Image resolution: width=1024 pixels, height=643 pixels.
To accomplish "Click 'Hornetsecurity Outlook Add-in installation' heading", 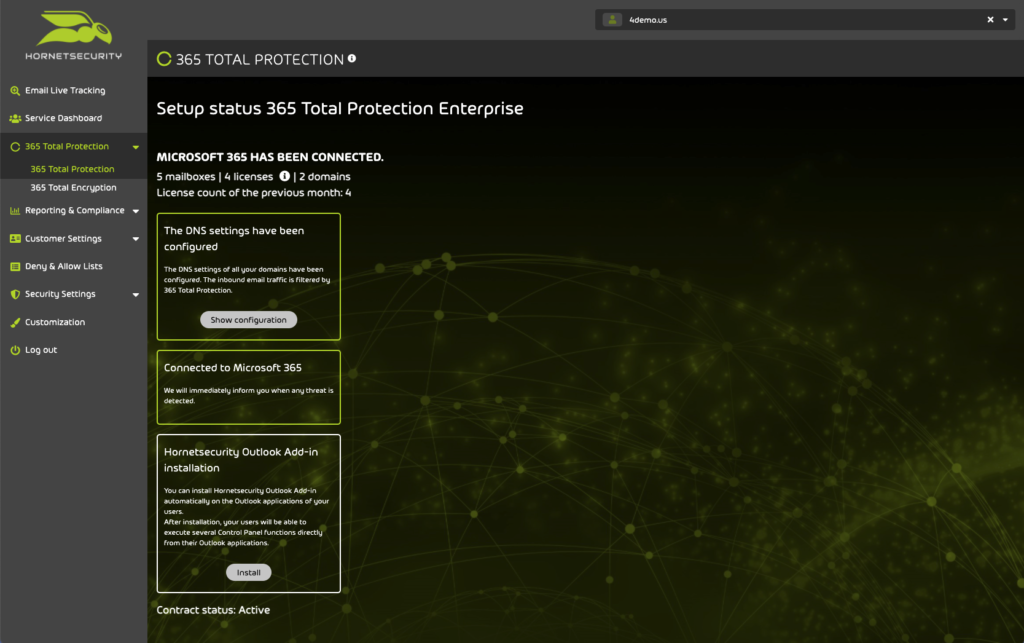I will click(x=241, y=460).
